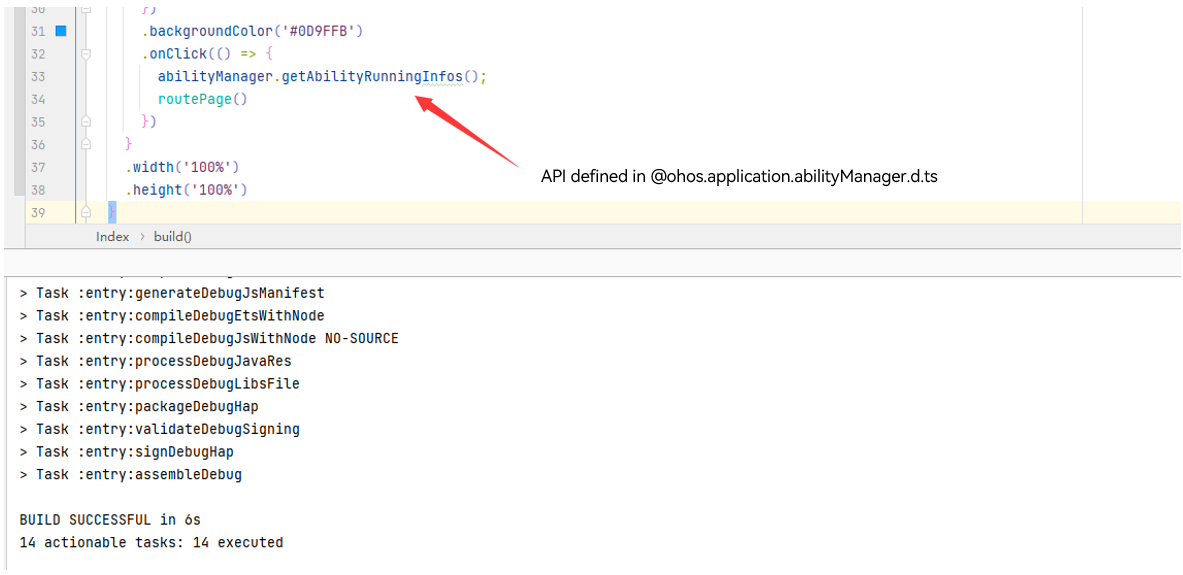The height and width of the screenshot is (575, 1183).
Task: Click the '#0D9FFB' color string
Action: (x=317, y=31)
